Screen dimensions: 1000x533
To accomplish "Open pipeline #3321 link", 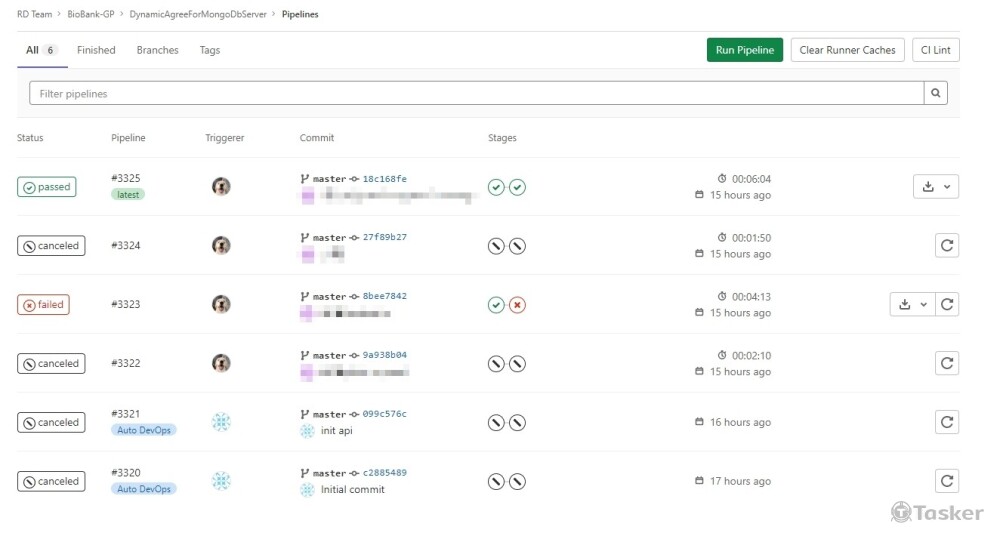I will [126, 414].
